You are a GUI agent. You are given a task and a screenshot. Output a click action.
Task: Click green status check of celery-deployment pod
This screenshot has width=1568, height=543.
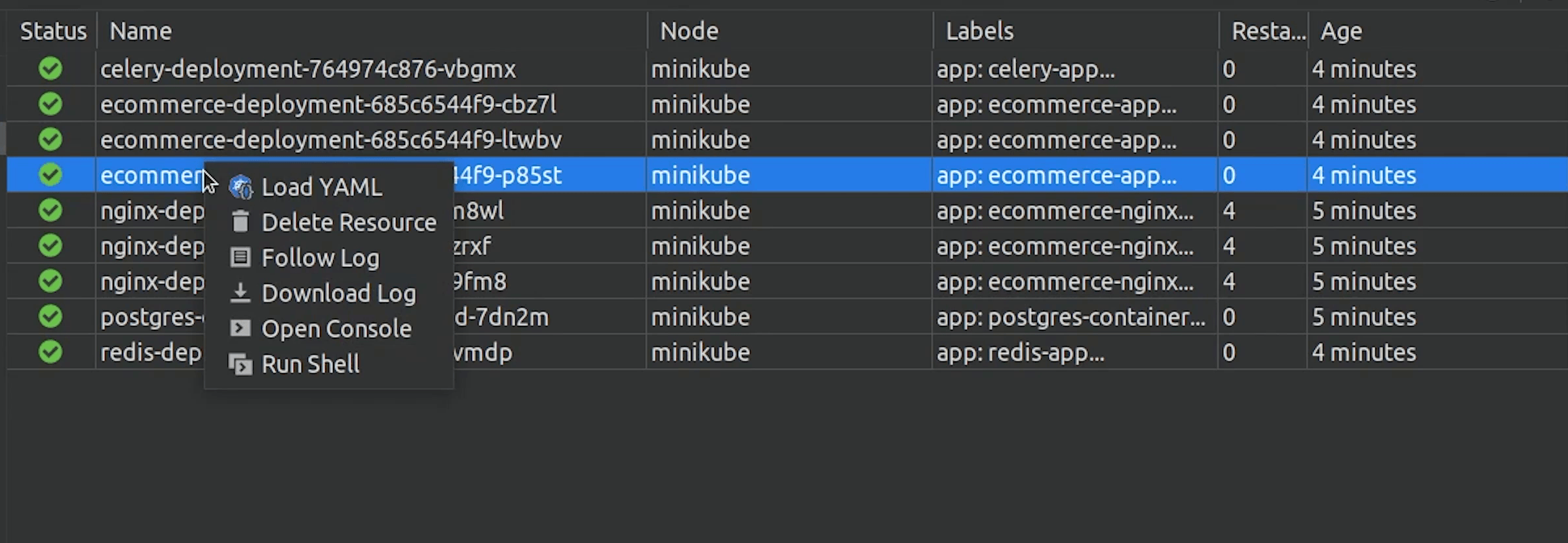click(x=50, y=69)
